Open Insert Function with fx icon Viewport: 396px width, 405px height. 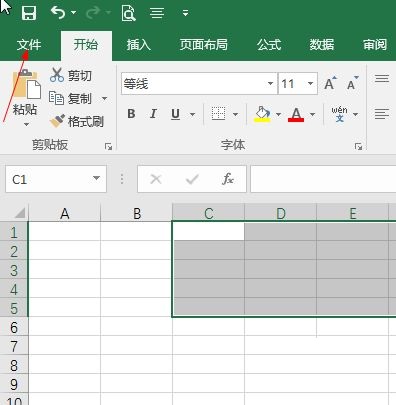[228, 179]
